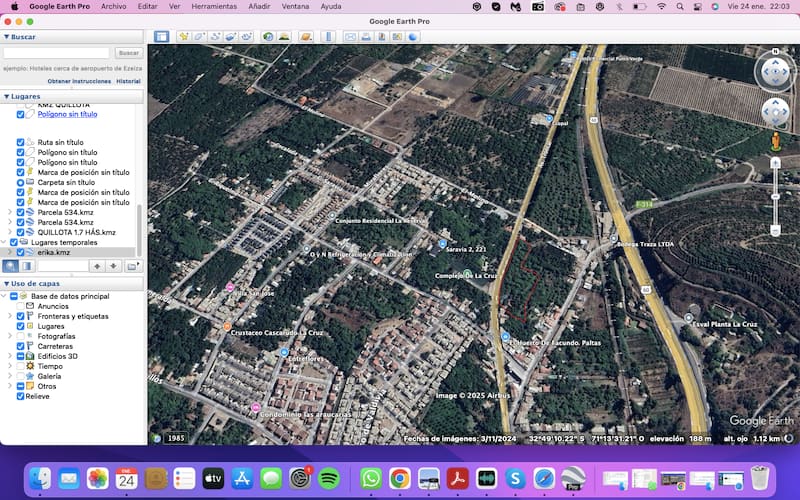800x500 pixels.
Task: Click the zoom-in plus end of zoom slider
Action: tap(776, 163)
